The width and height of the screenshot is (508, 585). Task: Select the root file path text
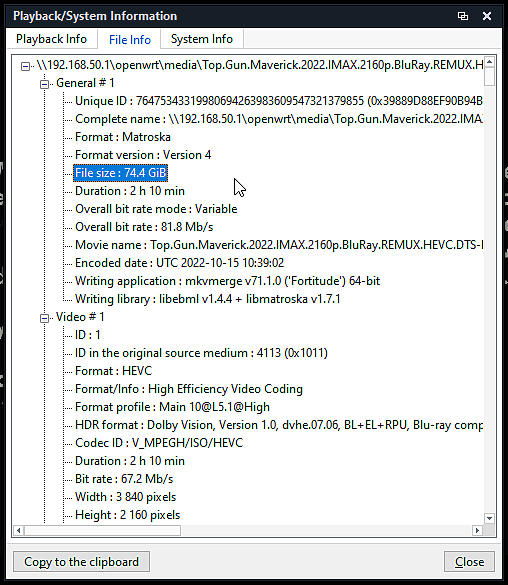pos(260,65)
